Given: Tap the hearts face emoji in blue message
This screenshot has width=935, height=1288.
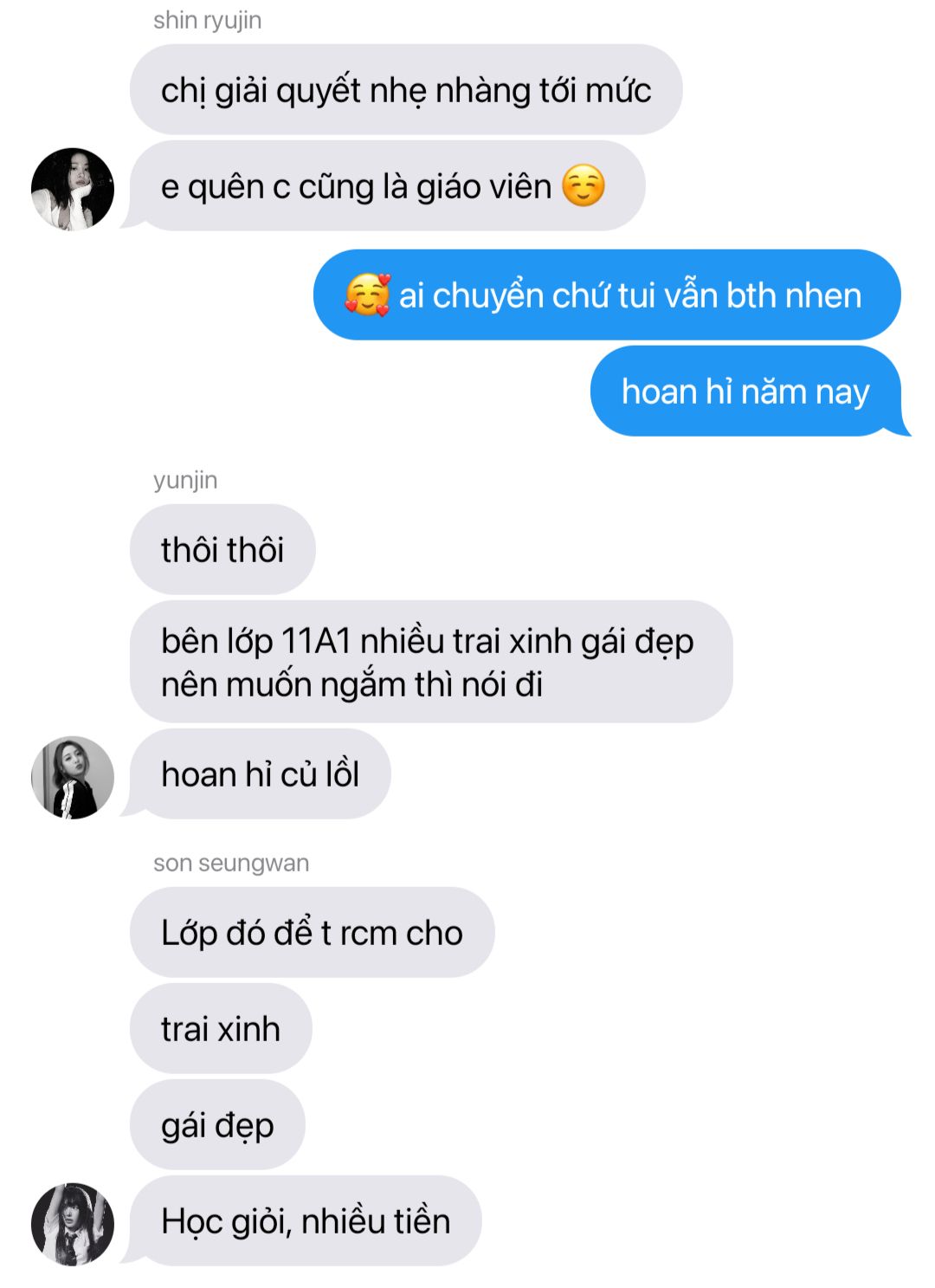Looking at the screenshot, I should tap(367, 294).
